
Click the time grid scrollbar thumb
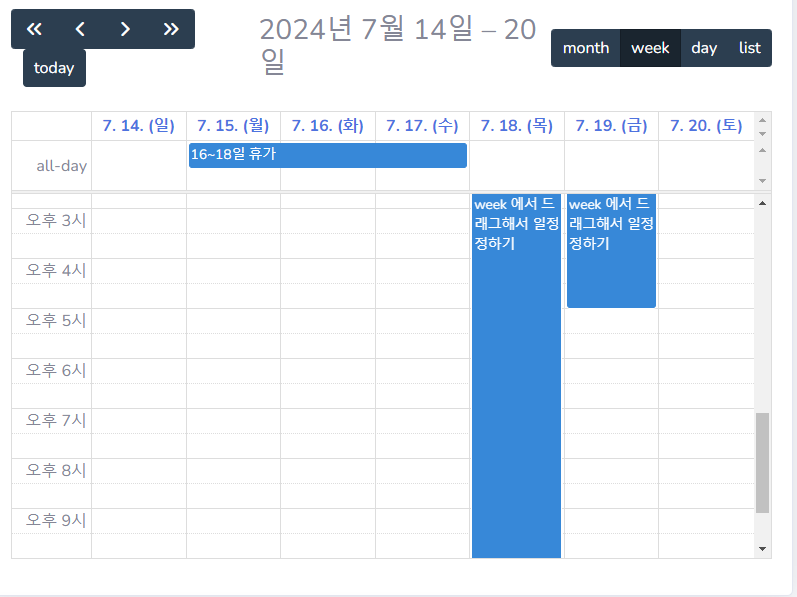(x=762, y=463)
